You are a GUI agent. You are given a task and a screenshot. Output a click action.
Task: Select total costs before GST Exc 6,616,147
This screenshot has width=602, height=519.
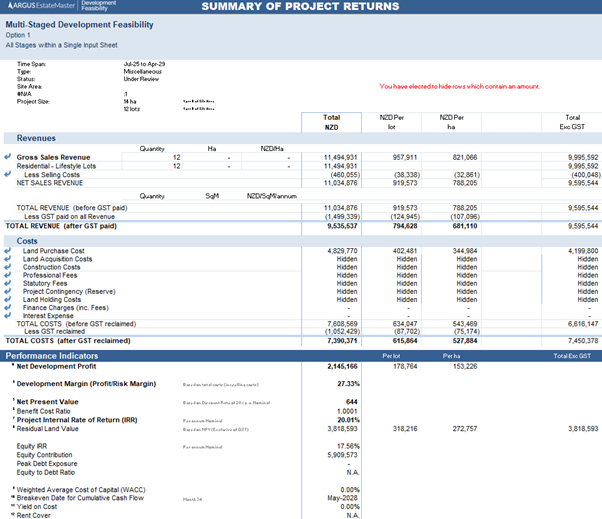(583, 324)
